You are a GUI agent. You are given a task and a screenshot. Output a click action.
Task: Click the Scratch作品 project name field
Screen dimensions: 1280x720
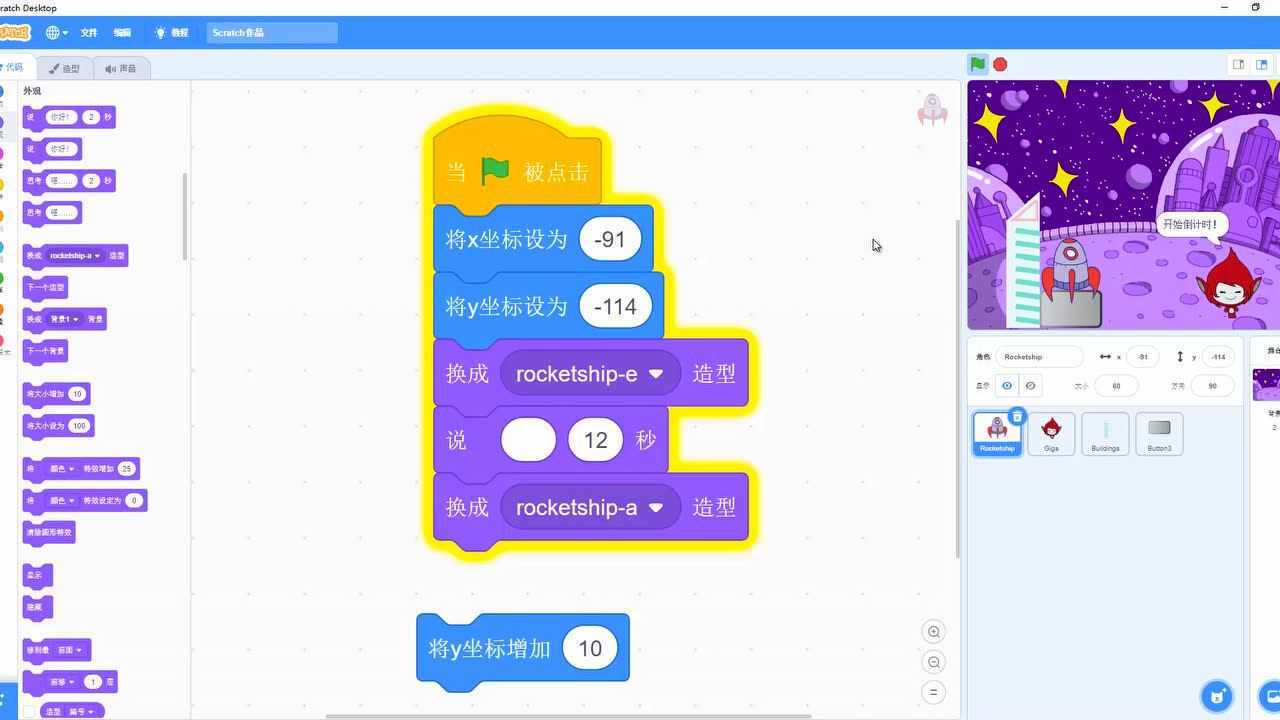coord(270,32)
